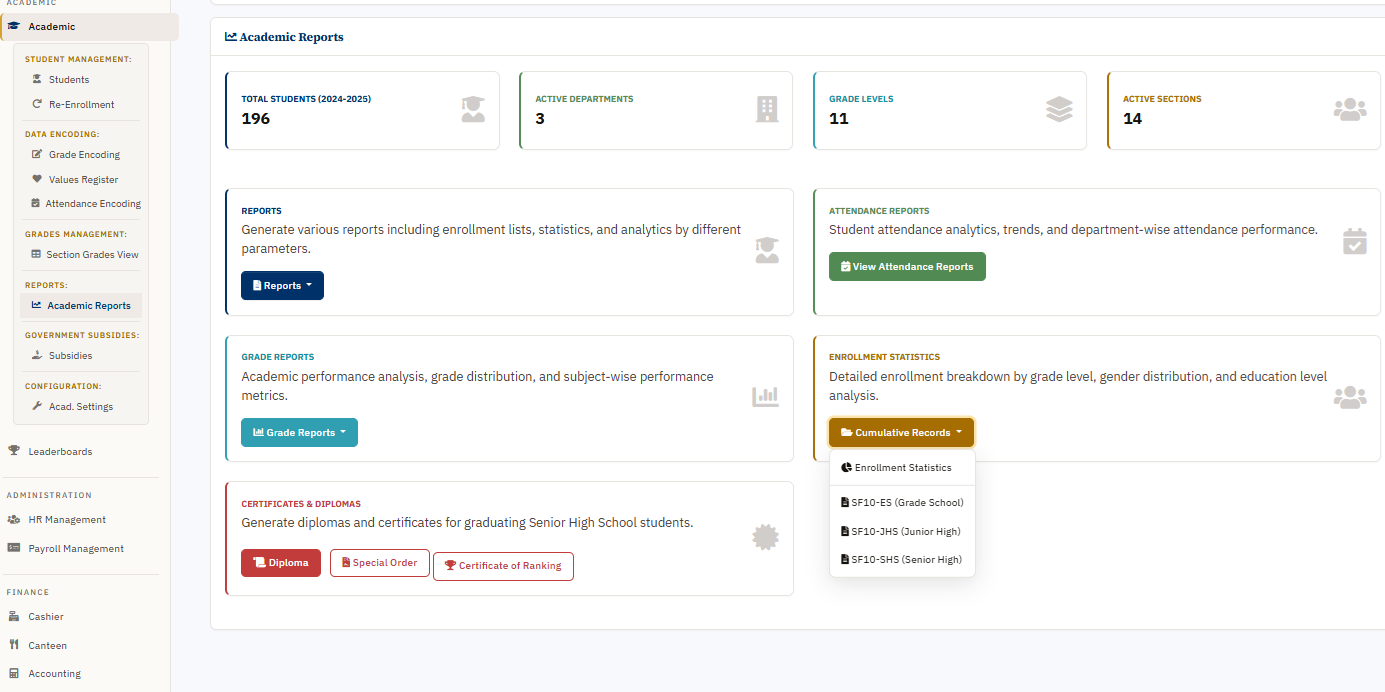Image resolution: width=1385 pixels, height=692 pixels.
Task: Click the total students value 196
Action: pos(256,118)
